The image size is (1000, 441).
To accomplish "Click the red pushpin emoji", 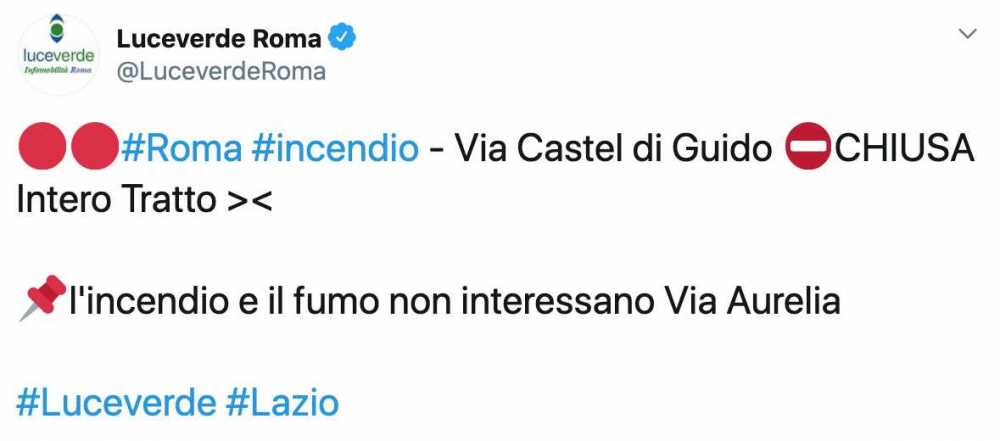I will [41, 300].
